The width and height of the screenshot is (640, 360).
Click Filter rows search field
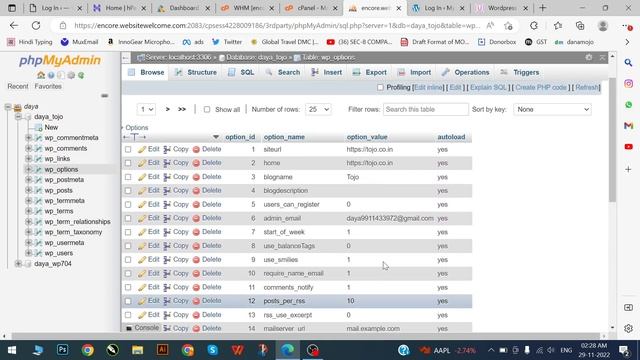(426, 109)
